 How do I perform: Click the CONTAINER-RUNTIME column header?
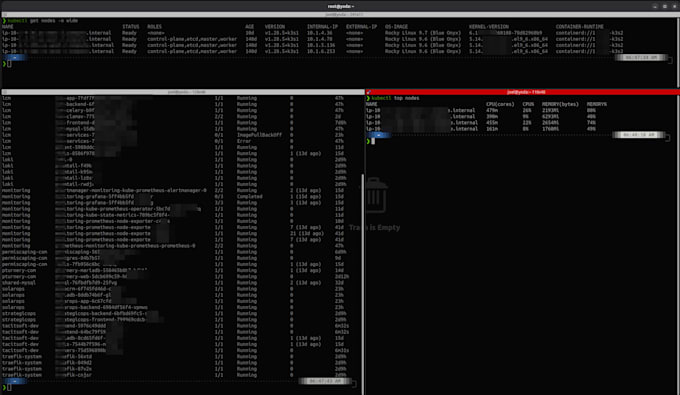point(579,27)
